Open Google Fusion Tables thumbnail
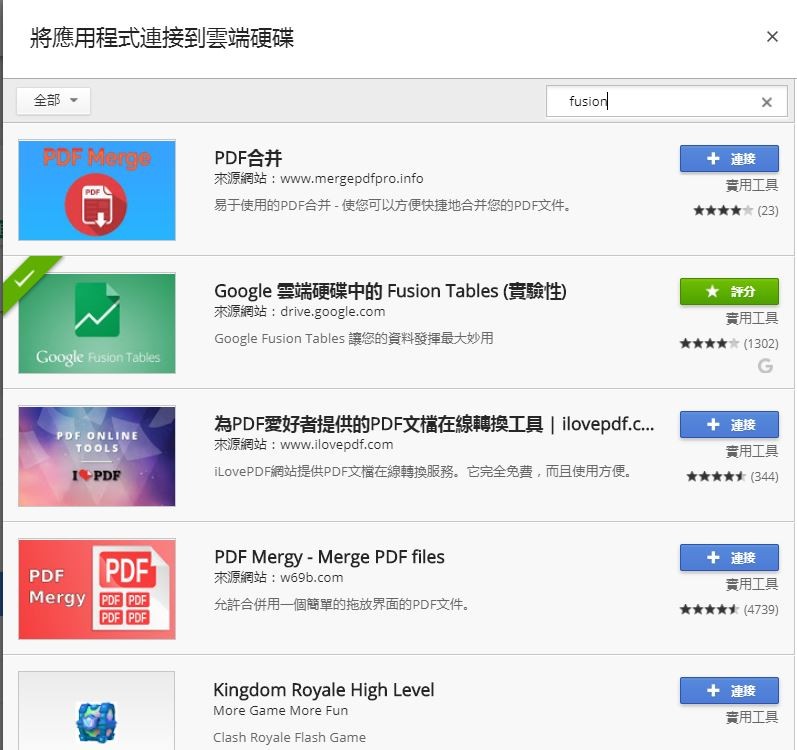 97,323
